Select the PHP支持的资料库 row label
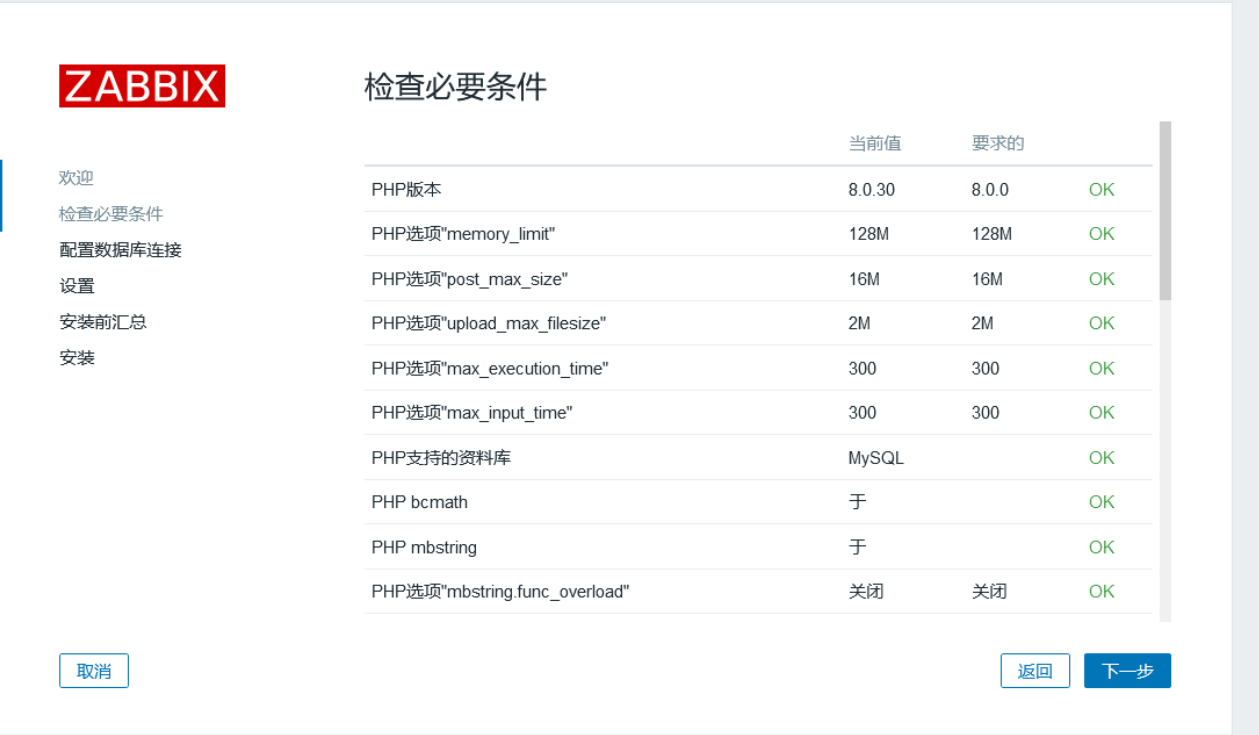This screenshot has height=735, width=1259. click(x=441, y=458)
